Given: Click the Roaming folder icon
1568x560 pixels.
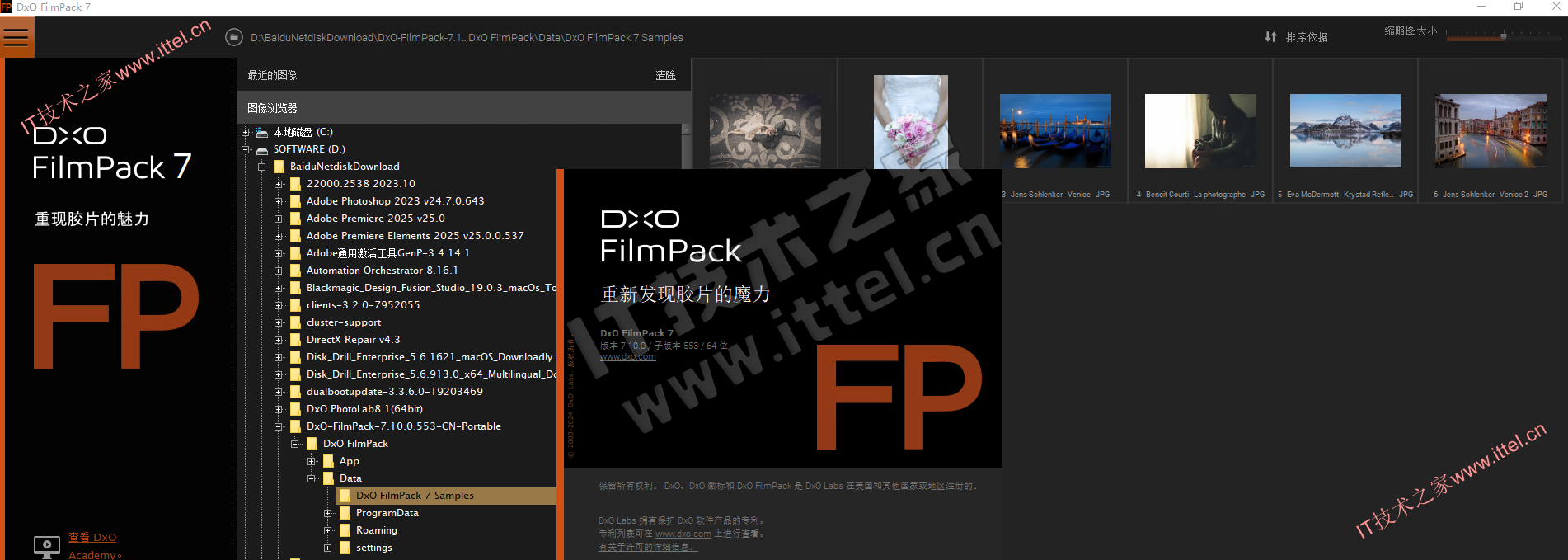Looking at the screenshot, I should point(345,530).
